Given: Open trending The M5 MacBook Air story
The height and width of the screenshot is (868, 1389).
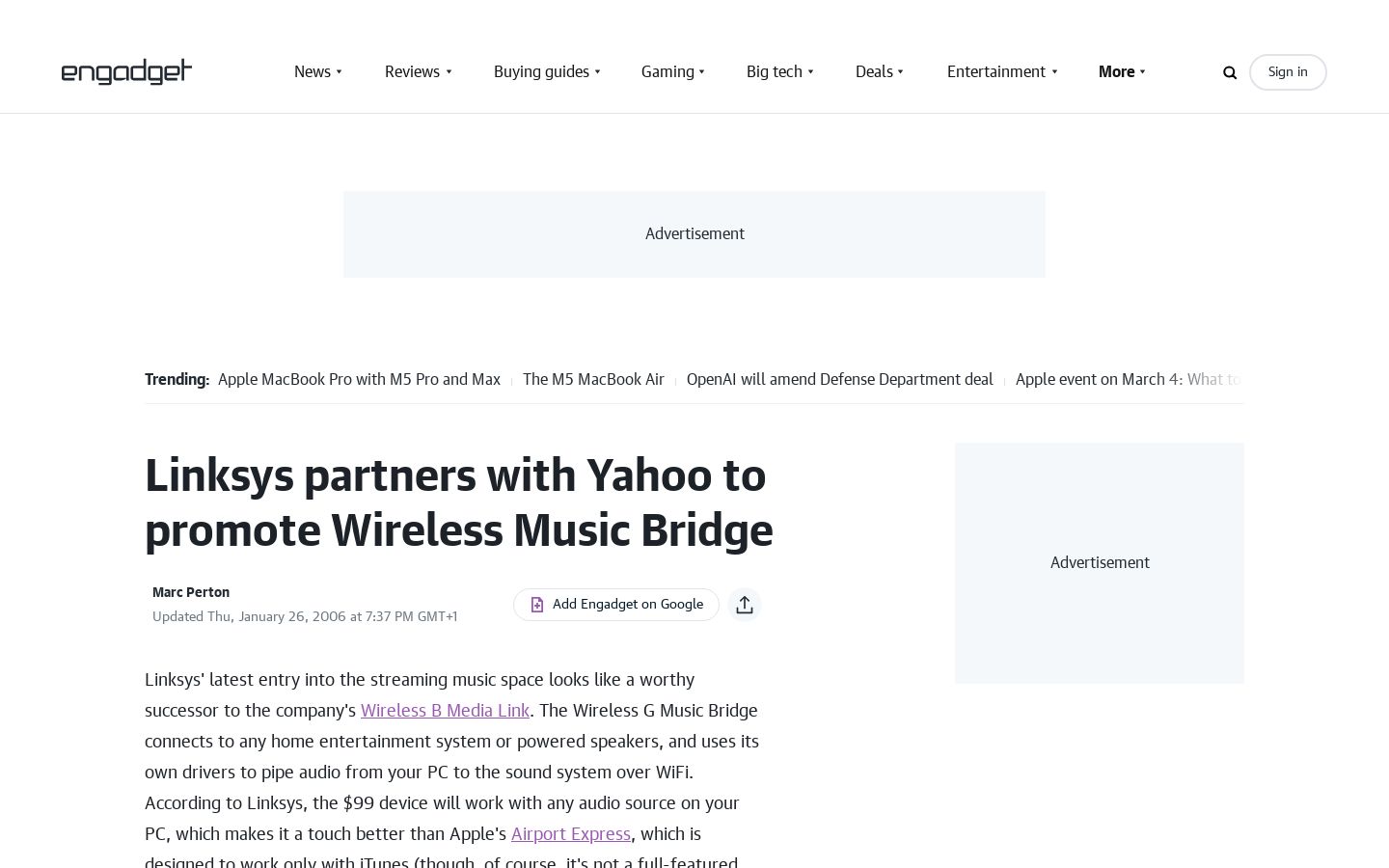Looking at the screenshot, I should 593,380.
